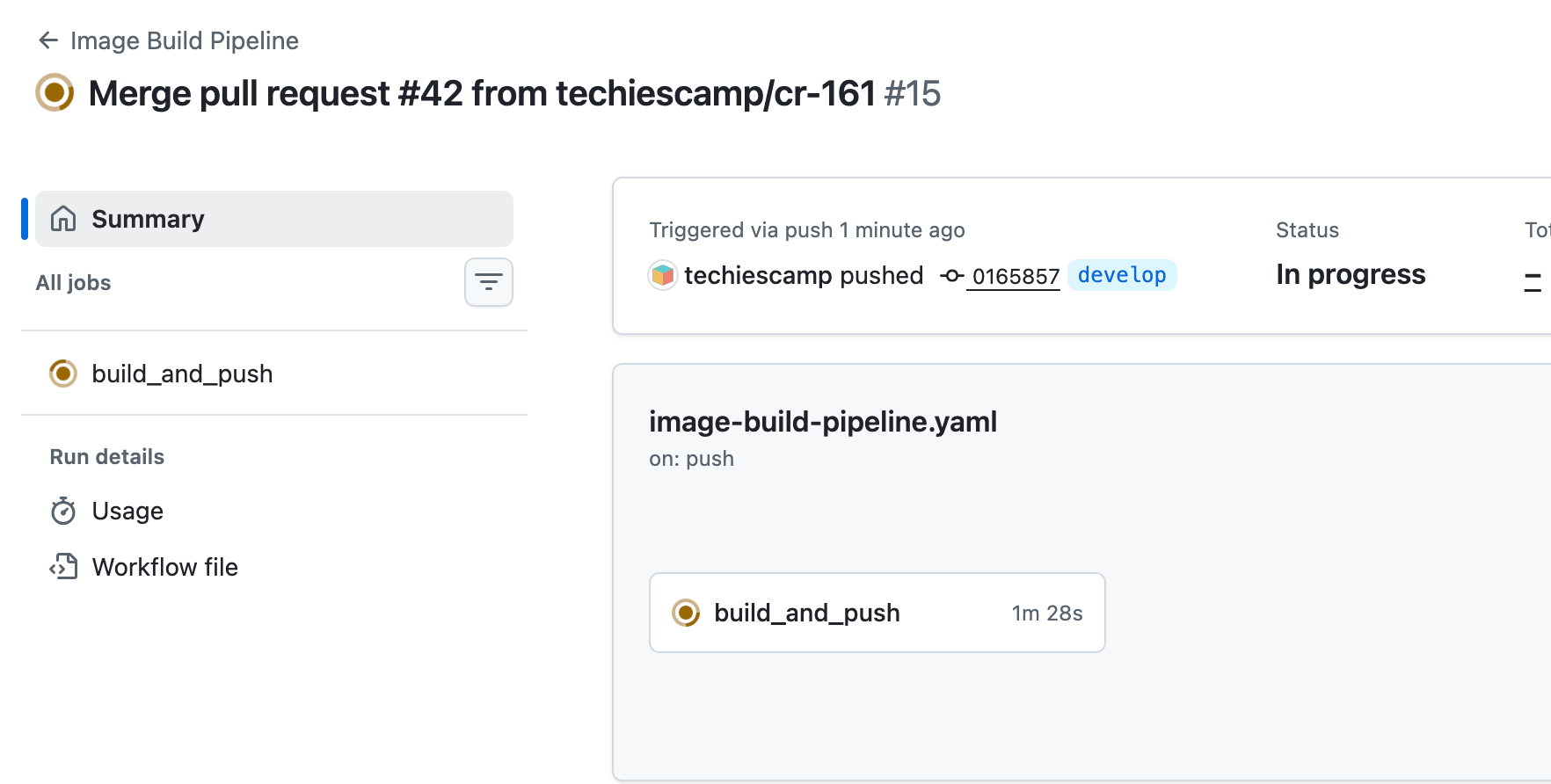This screenshot has height=784, width=1551.
Task: Click the in-progress status icon beside the run title
Action: point(54,92)
